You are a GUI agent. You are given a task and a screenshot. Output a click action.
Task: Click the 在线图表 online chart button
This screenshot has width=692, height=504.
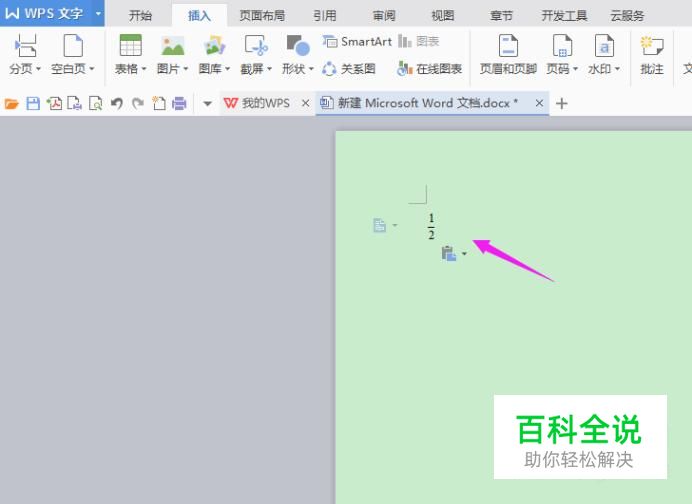[x=429, y=69]
